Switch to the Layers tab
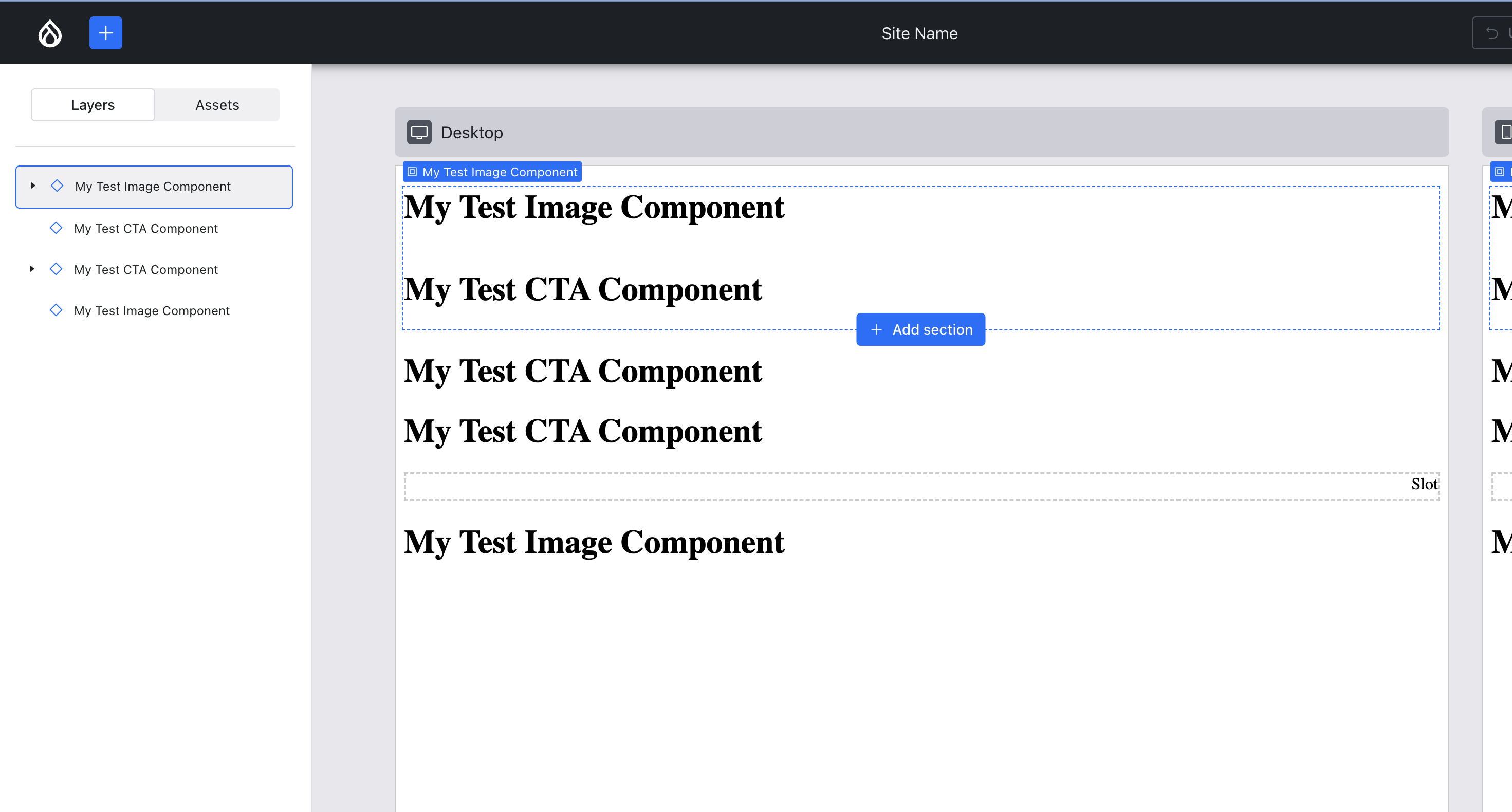1512x812 pixels. point(93,105)
